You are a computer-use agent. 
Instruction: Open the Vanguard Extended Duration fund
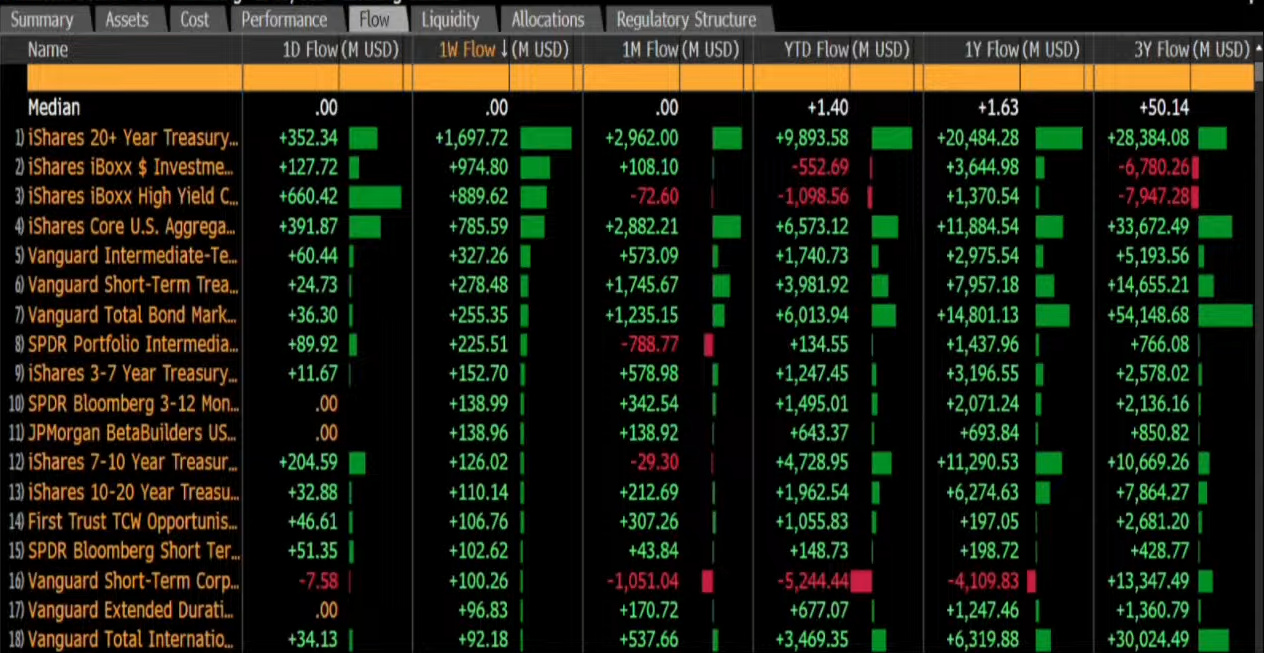[x=133, y=610]
